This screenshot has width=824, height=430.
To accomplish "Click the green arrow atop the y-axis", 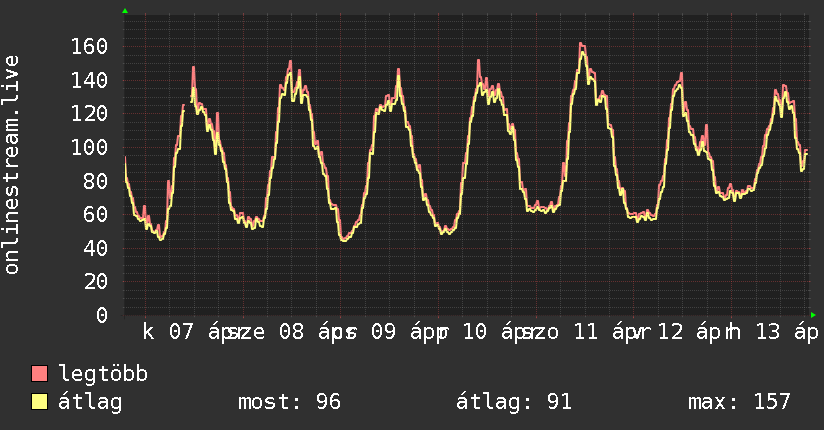I will click(124, 10).
